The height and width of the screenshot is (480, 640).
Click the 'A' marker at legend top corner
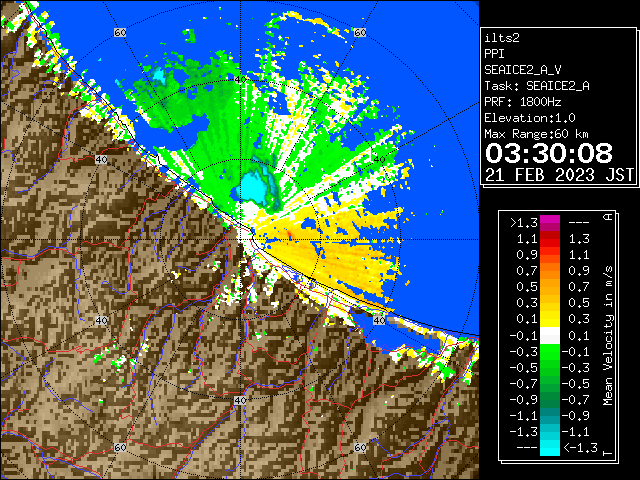coord(608,217)
